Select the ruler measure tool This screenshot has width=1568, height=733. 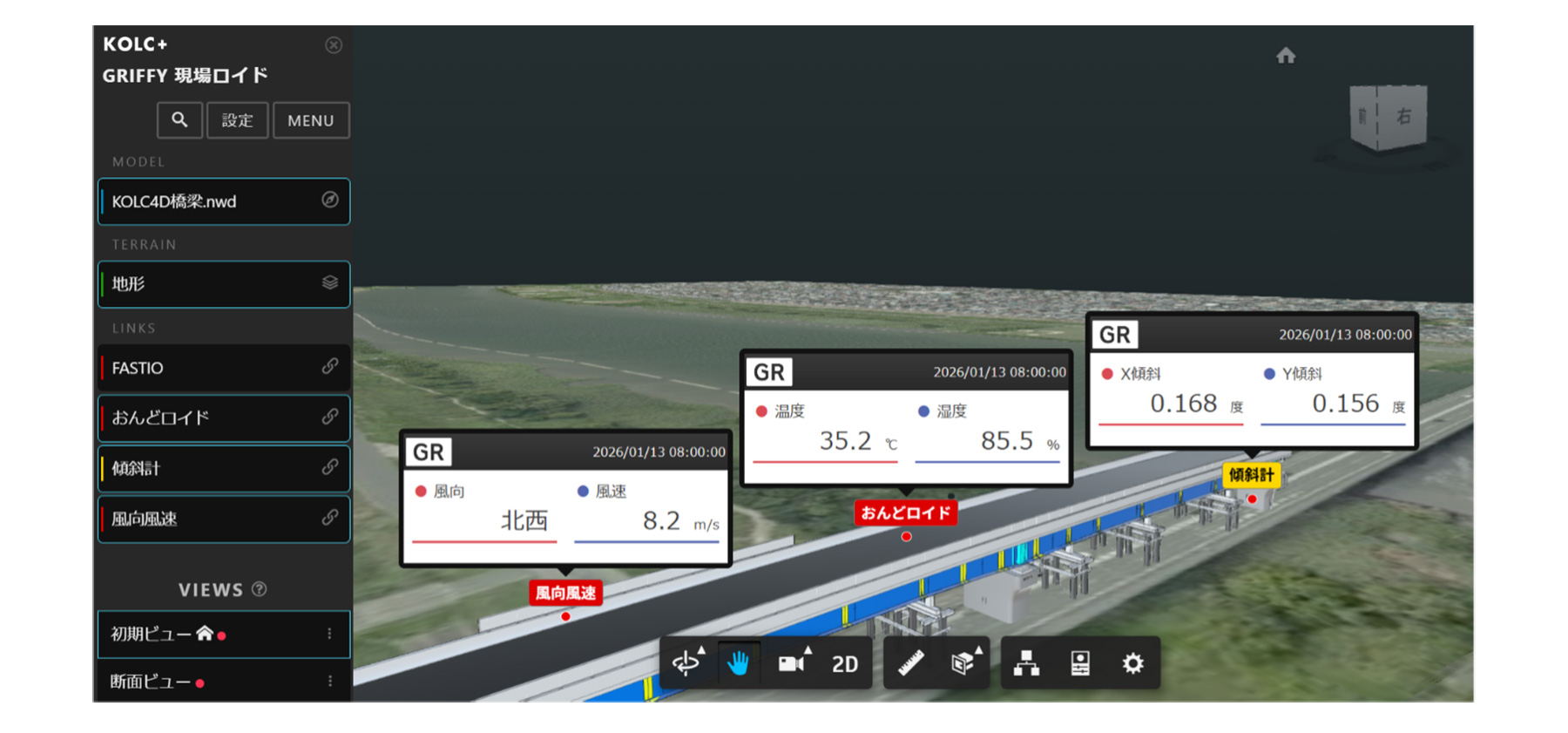[x=910, y=663]
